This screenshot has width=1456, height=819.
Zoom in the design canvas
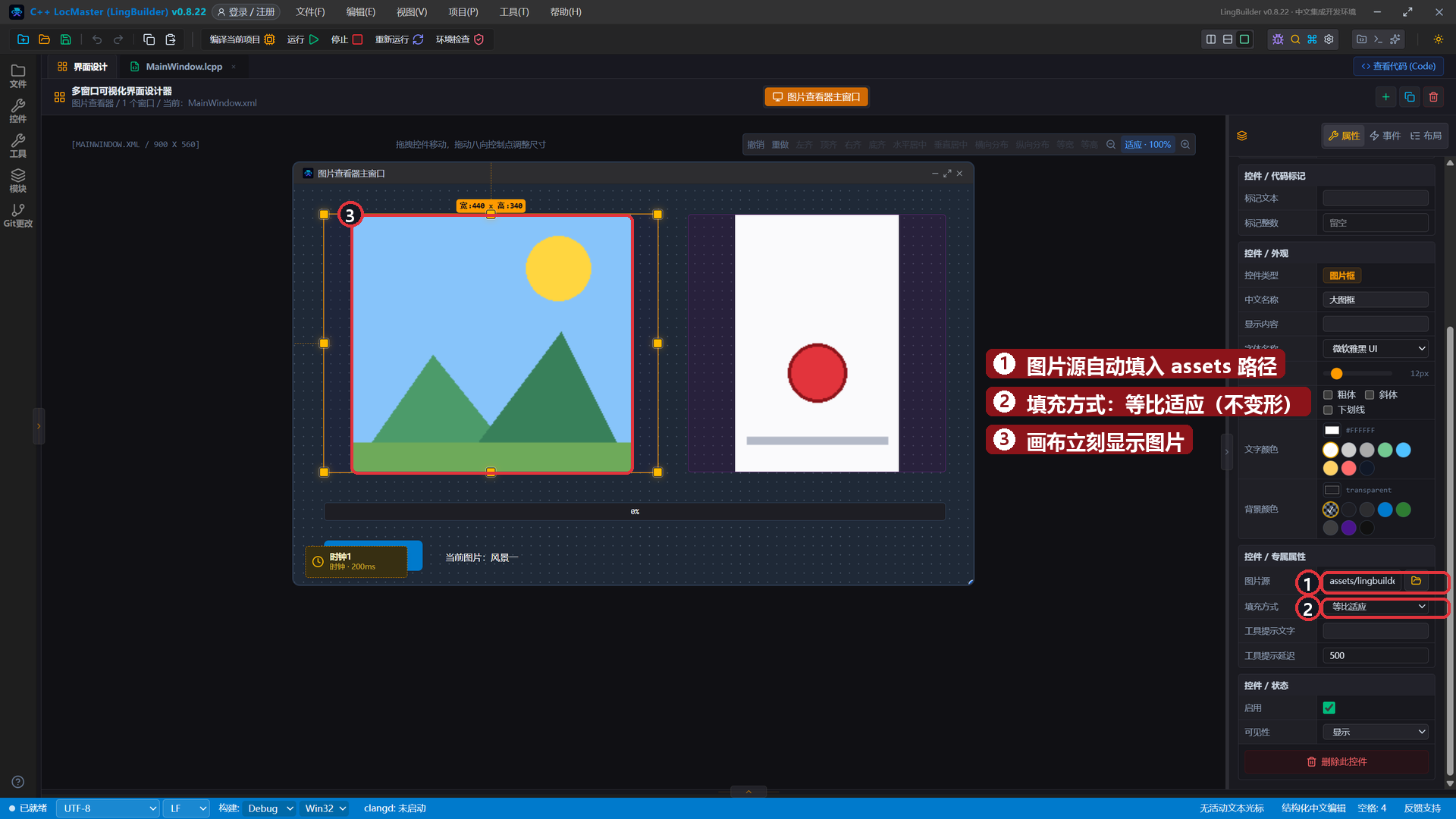click(1185, 145)
